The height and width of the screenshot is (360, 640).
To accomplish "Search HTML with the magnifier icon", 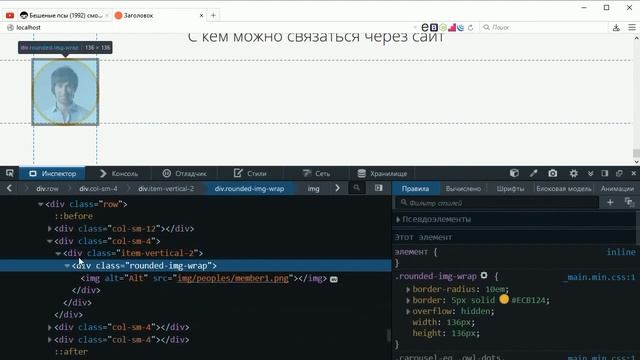I will pos(357,188).
